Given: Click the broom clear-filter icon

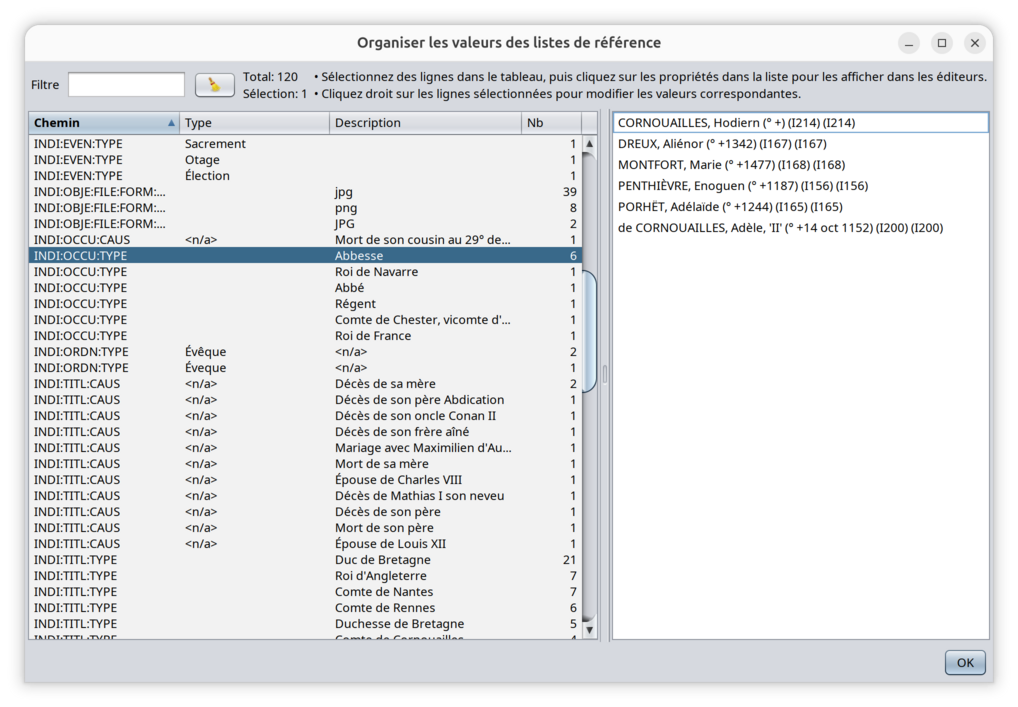Looking at the screenshot, I should 215,85.
